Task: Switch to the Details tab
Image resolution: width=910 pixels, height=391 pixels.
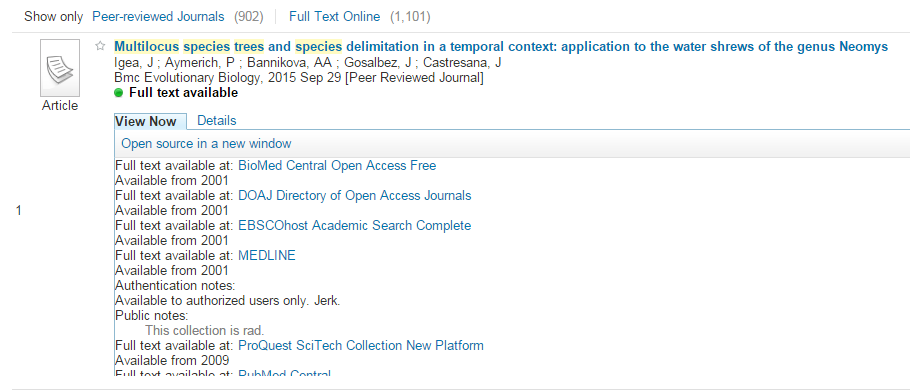Action: [216, 121]
